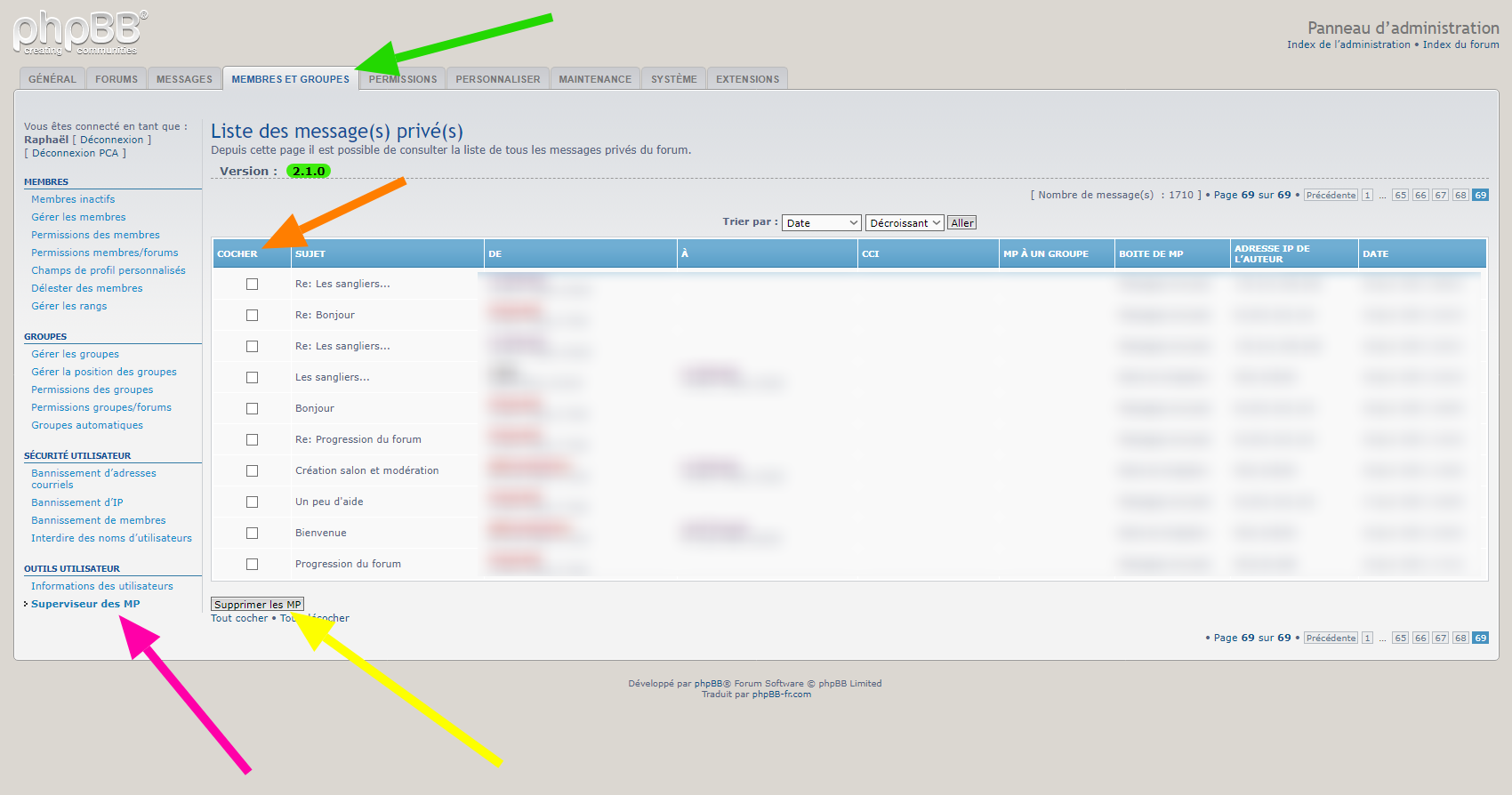Open "Bannissement d'IP" in sidebar
The height and width of the screenshot is (795, 1512).
coord(76,502)
